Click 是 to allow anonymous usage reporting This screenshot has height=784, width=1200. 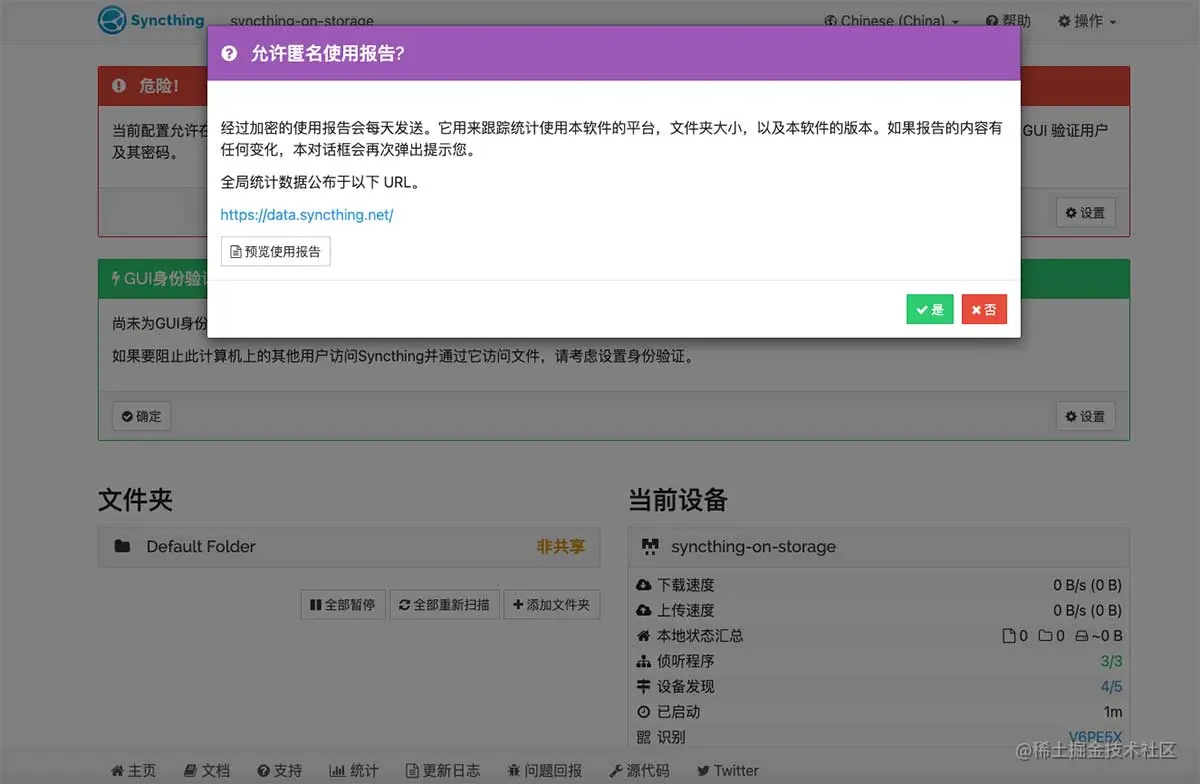[x=929, y=309]
